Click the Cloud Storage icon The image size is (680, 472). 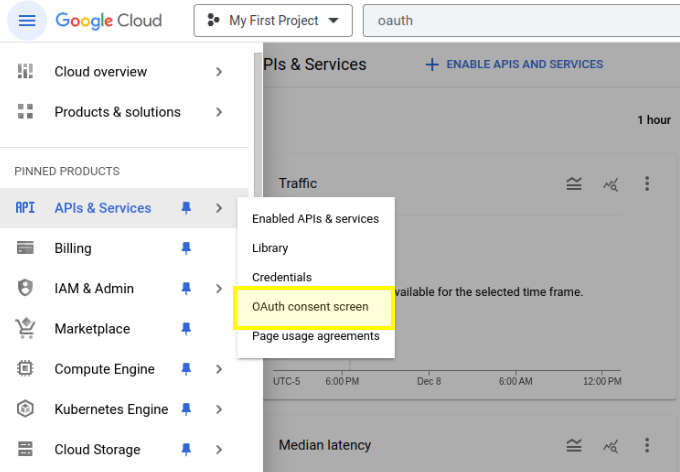(x=25, y=449)
